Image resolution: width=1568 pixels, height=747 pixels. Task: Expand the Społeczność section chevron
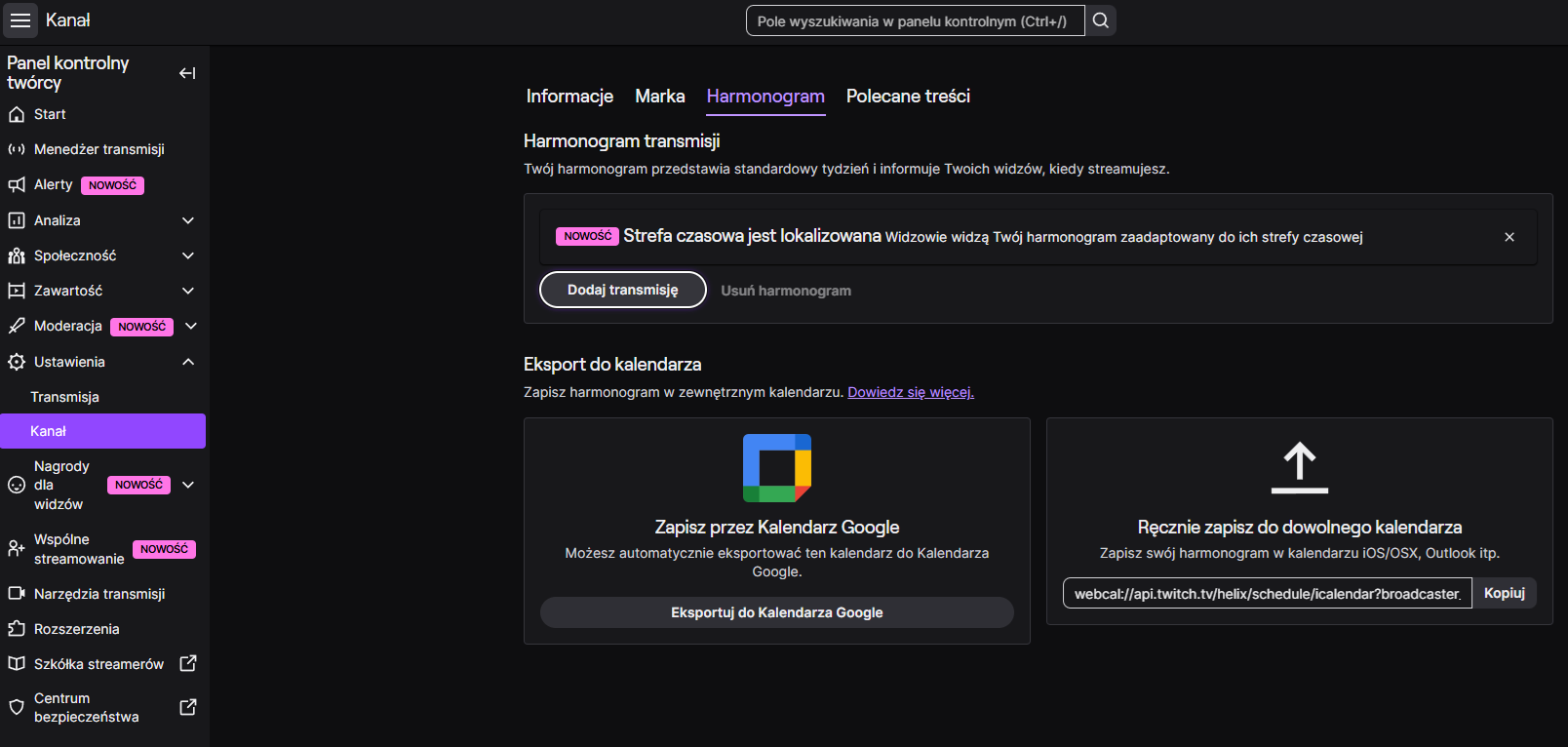(188, 256)
